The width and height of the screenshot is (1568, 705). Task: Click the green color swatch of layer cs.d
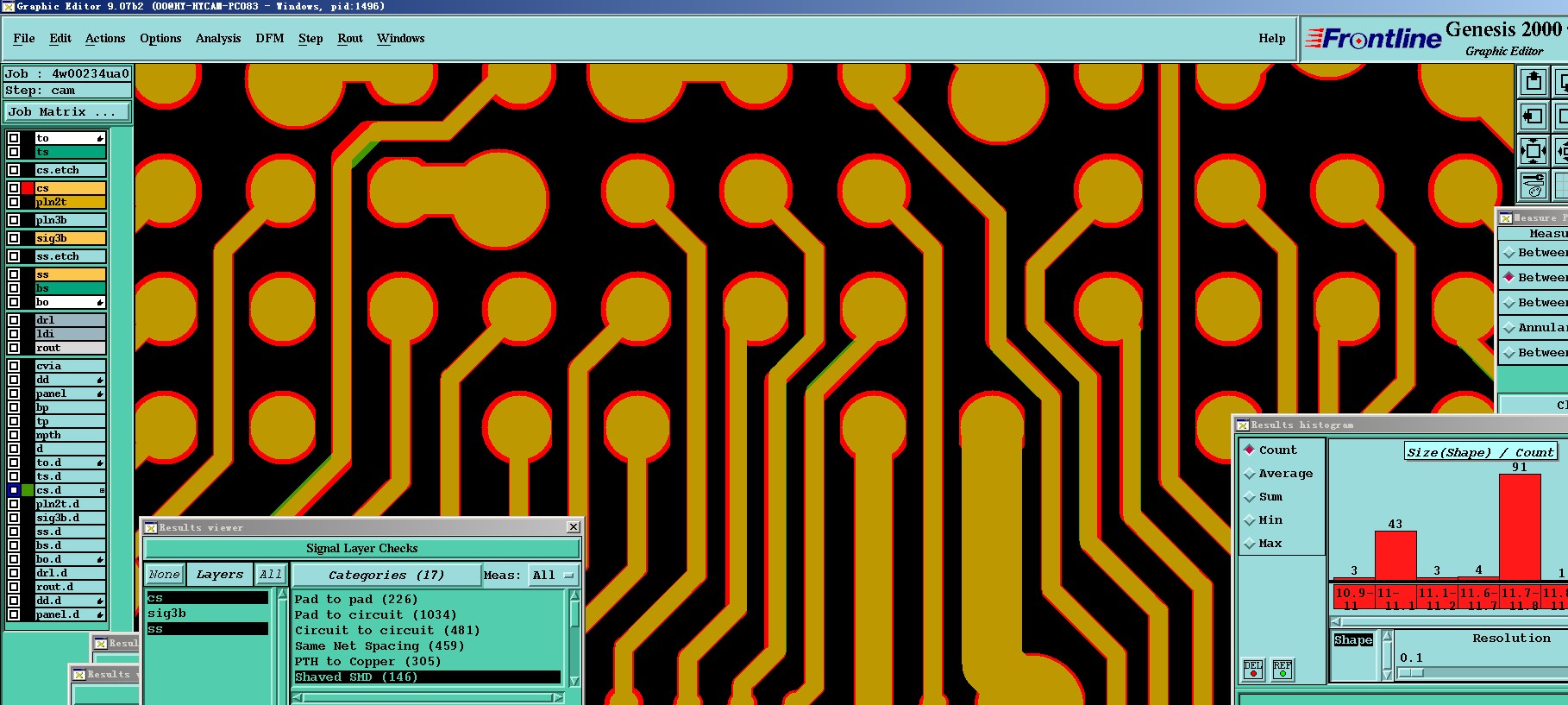pos(28,490)
